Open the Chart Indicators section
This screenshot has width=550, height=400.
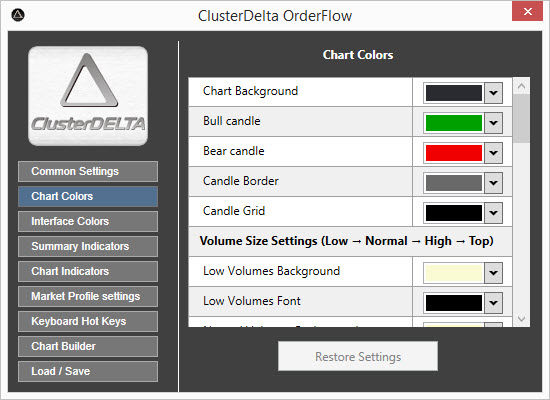88,271
